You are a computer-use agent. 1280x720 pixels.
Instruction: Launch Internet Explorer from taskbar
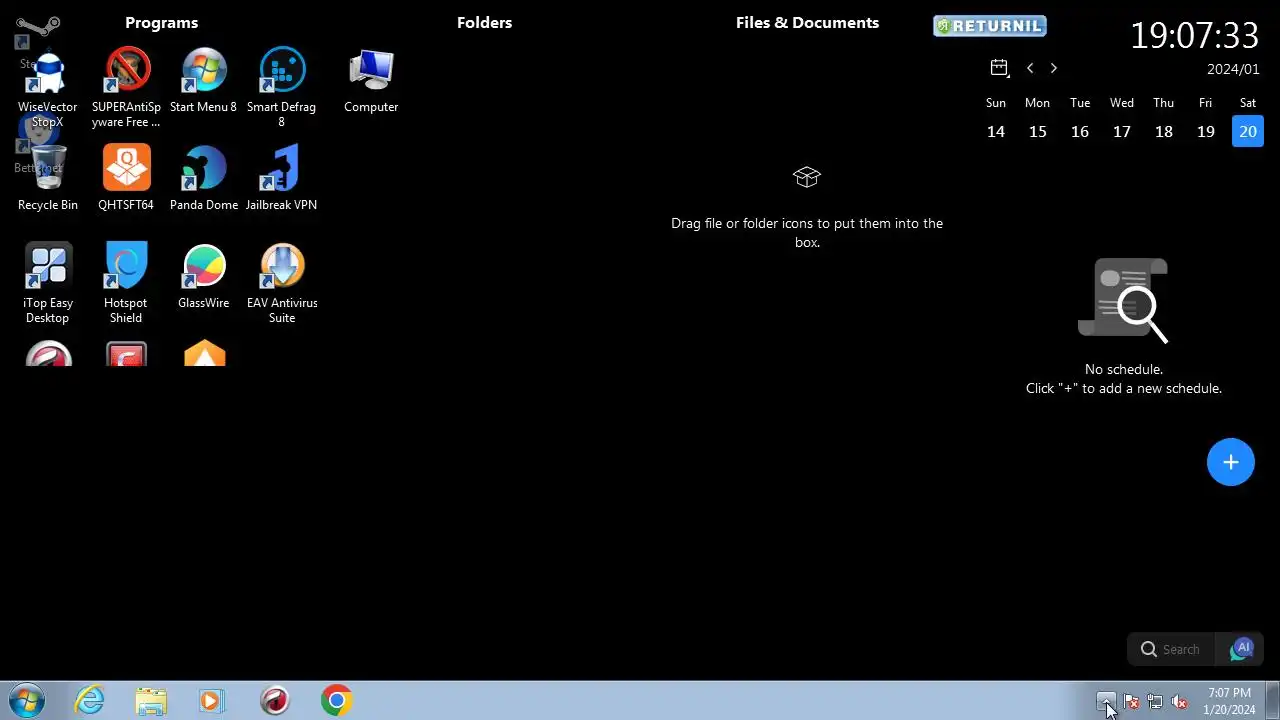click(x=89, y=701)
